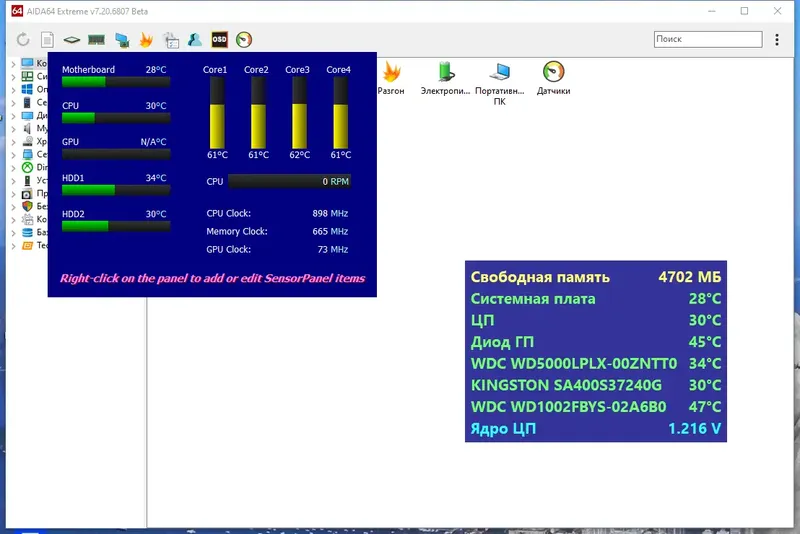Open the CPU chip toolbar icon
This screenshot has height=534, width=800.
tap(71, 40)
